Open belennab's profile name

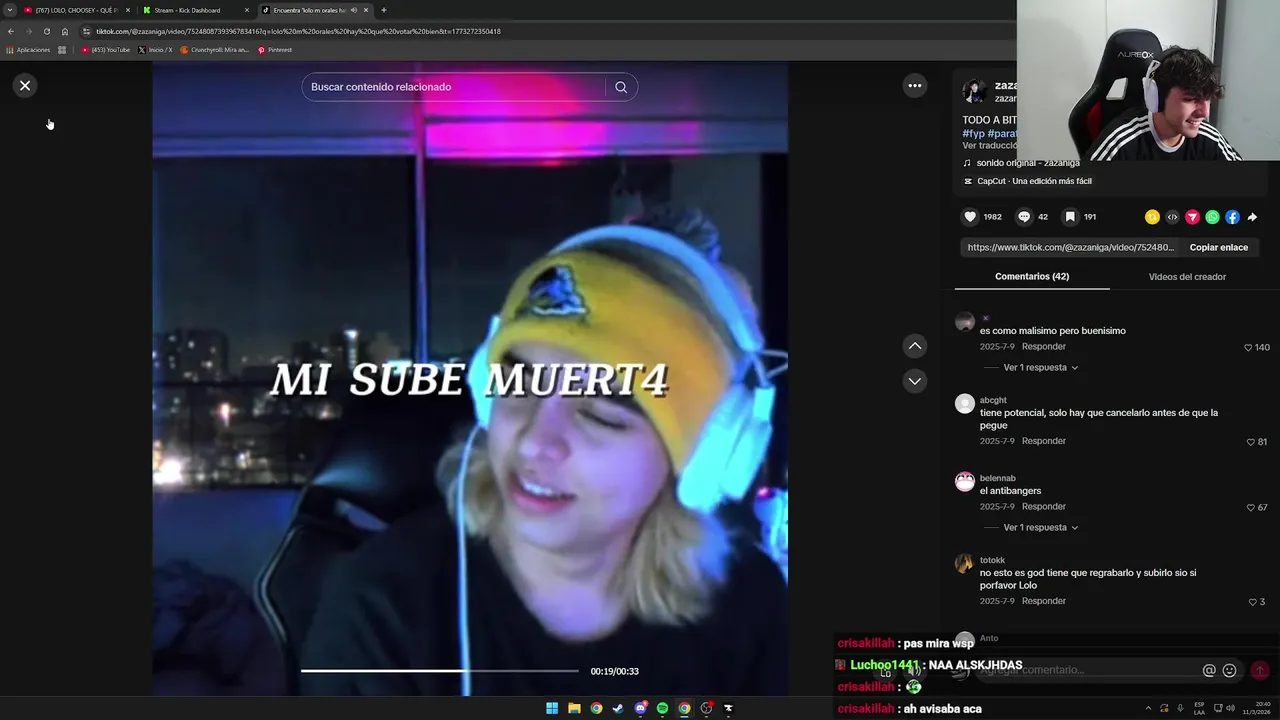(997, 478)
